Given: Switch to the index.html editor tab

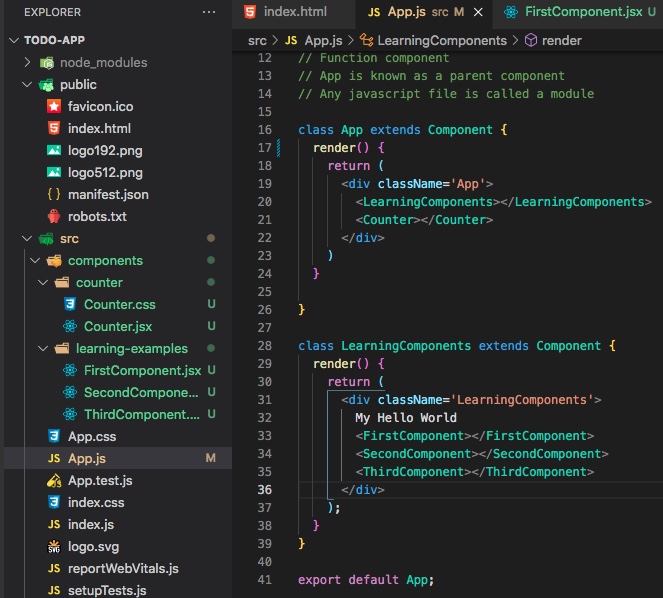Looking at the screenshot, I should click(x=295, y=12).
